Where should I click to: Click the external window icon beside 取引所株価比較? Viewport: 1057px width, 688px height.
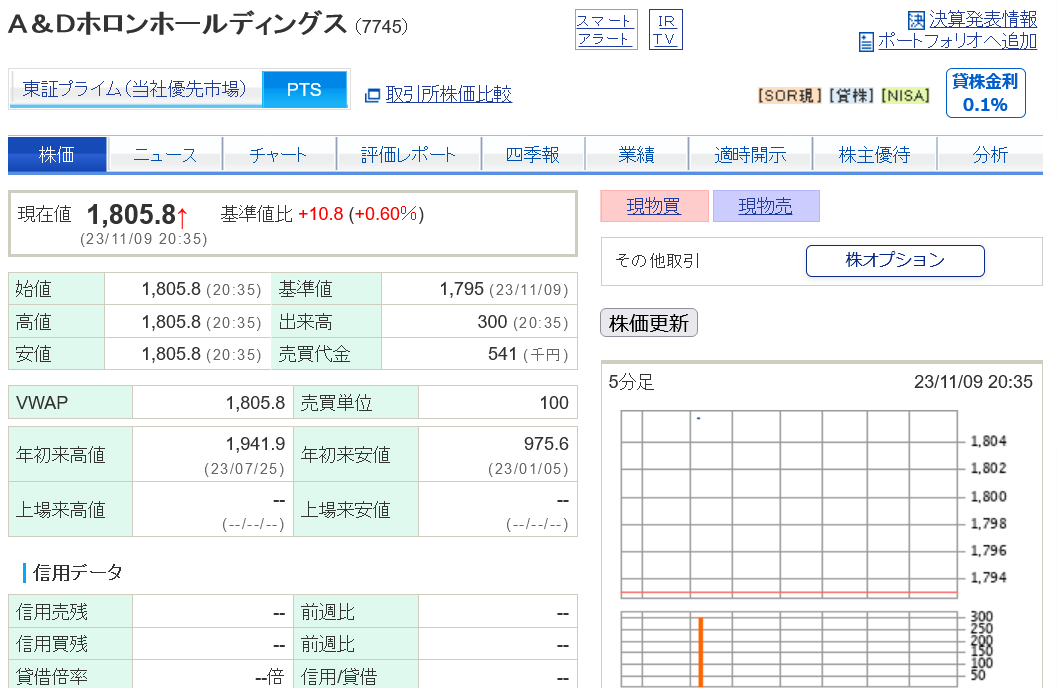(372, 95)
